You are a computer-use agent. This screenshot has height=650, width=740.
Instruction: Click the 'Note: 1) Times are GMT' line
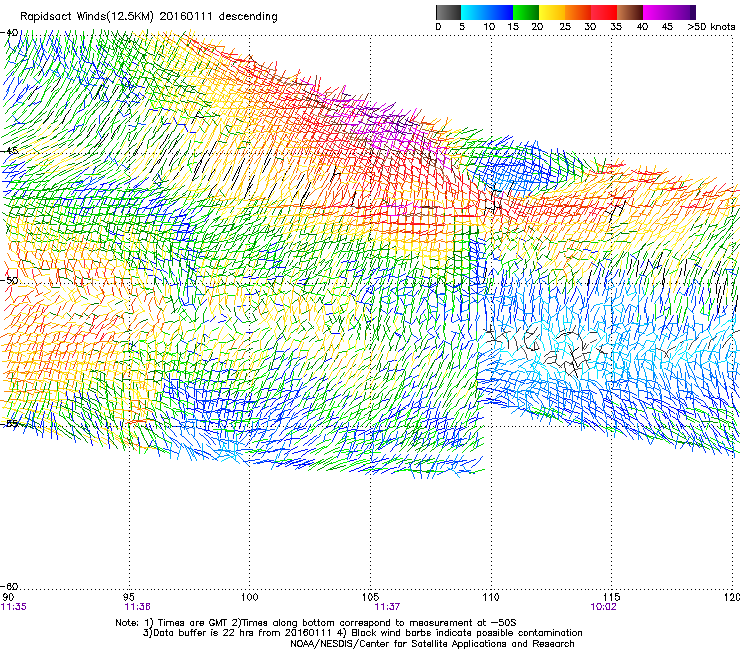(x=316, y=623)
